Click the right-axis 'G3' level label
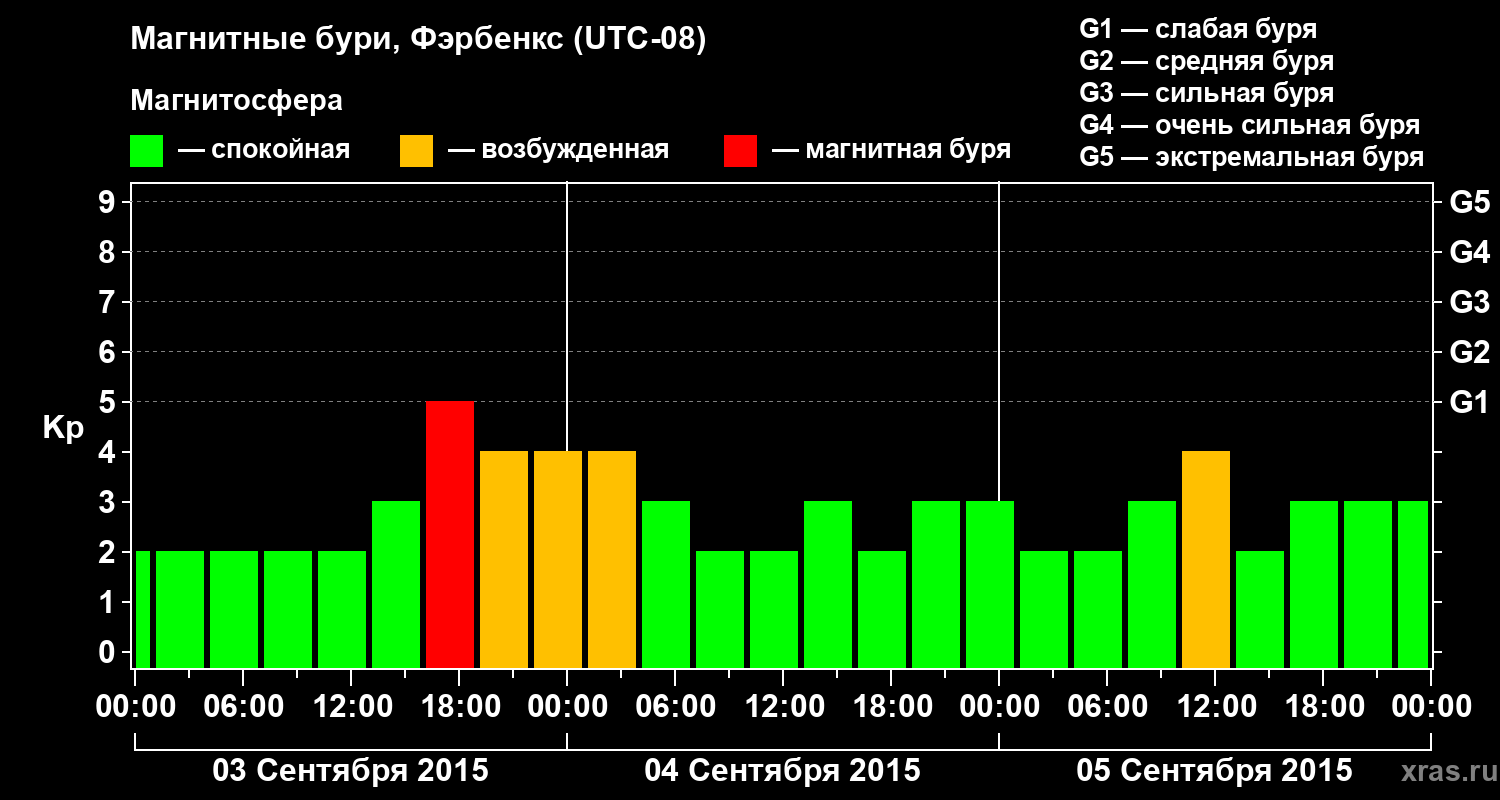Viewport: 1500px width, 800px height. click(1469, 302)
